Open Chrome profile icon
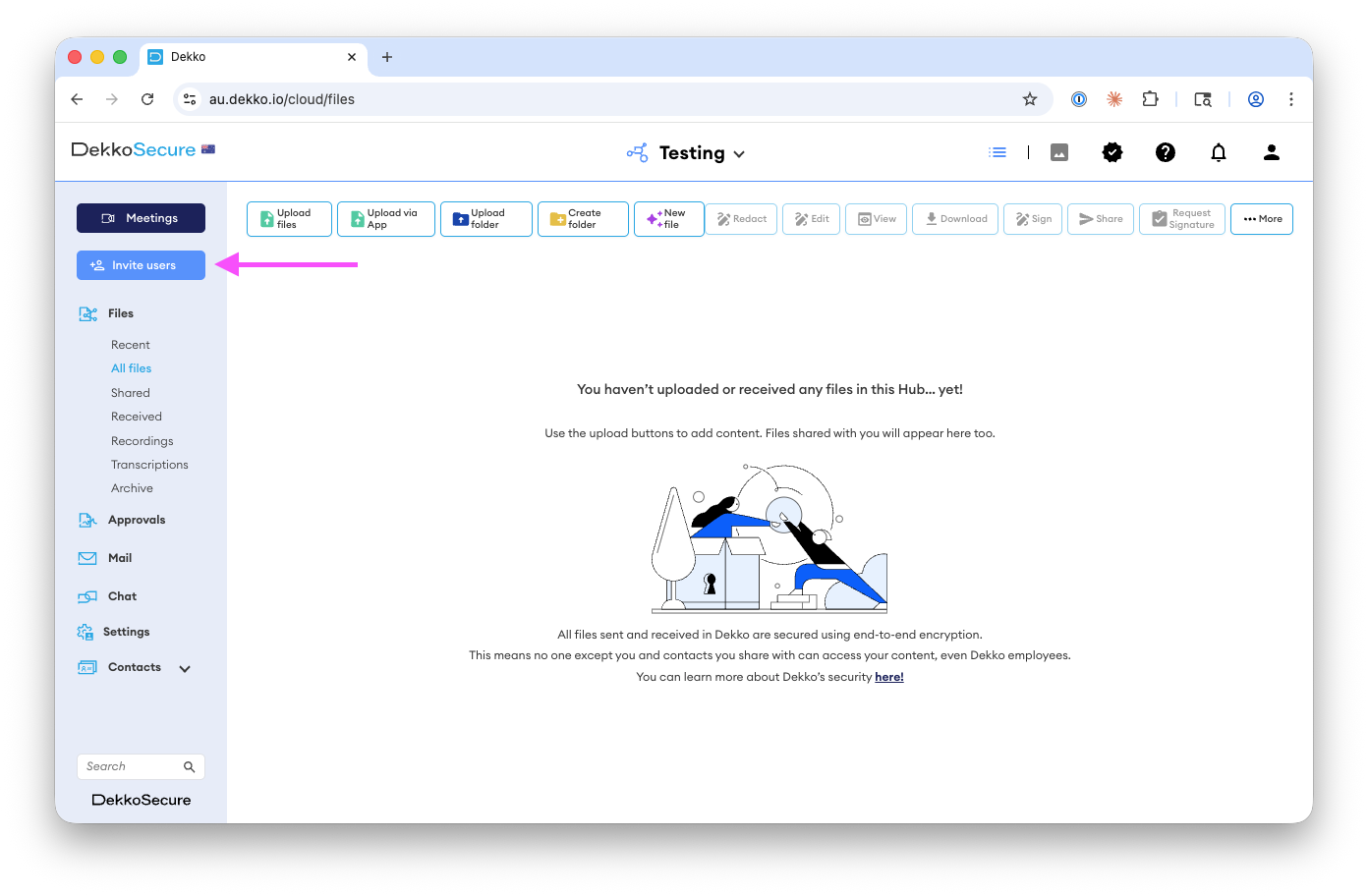This screenshot has height=896, width=1368. pos(1256,99)
